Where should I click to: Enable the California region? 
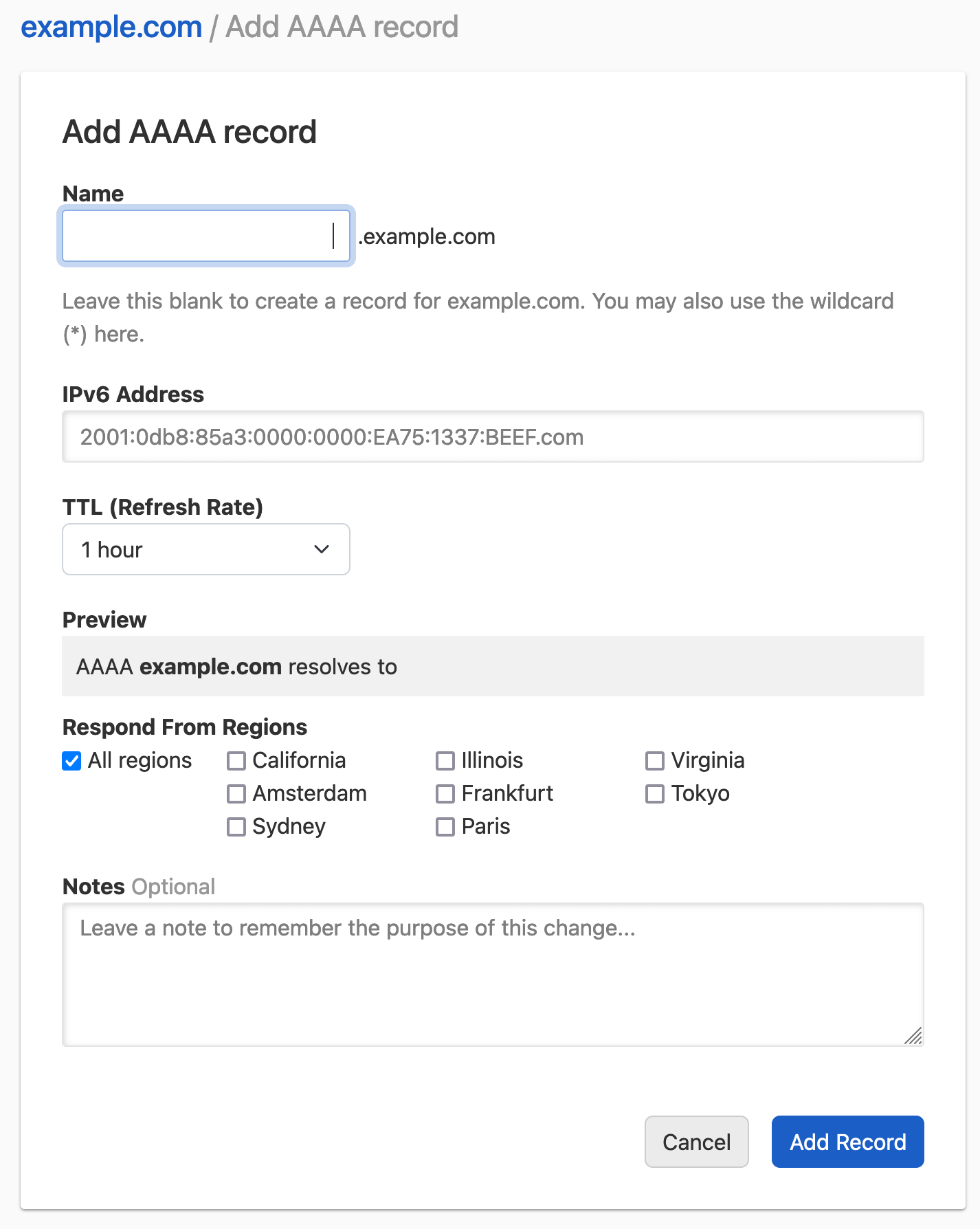pyautogui.click(x=236, y=760)
